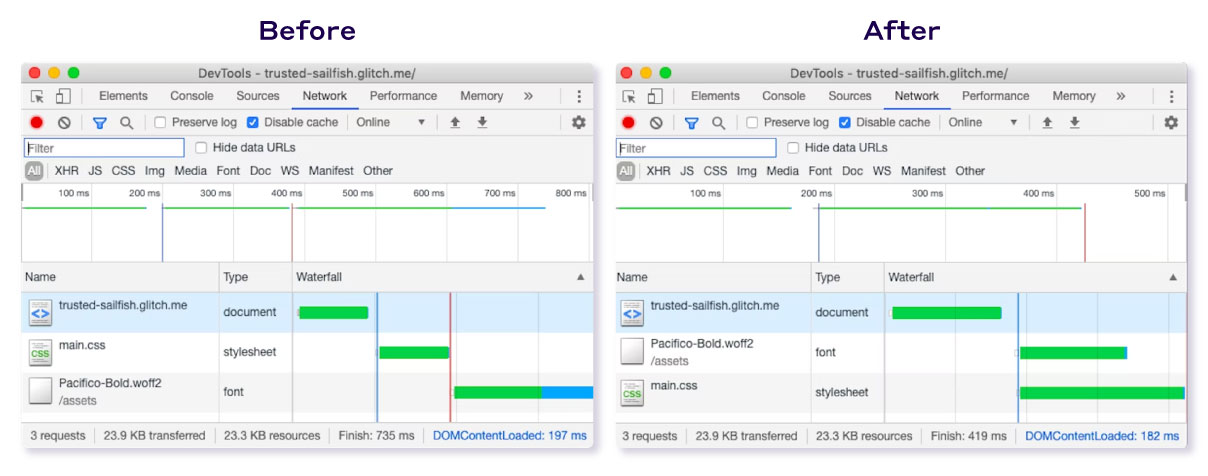Expand more tabs chevron in After window
This screenshot has width=1208, height=476.
click(1120, 96)
